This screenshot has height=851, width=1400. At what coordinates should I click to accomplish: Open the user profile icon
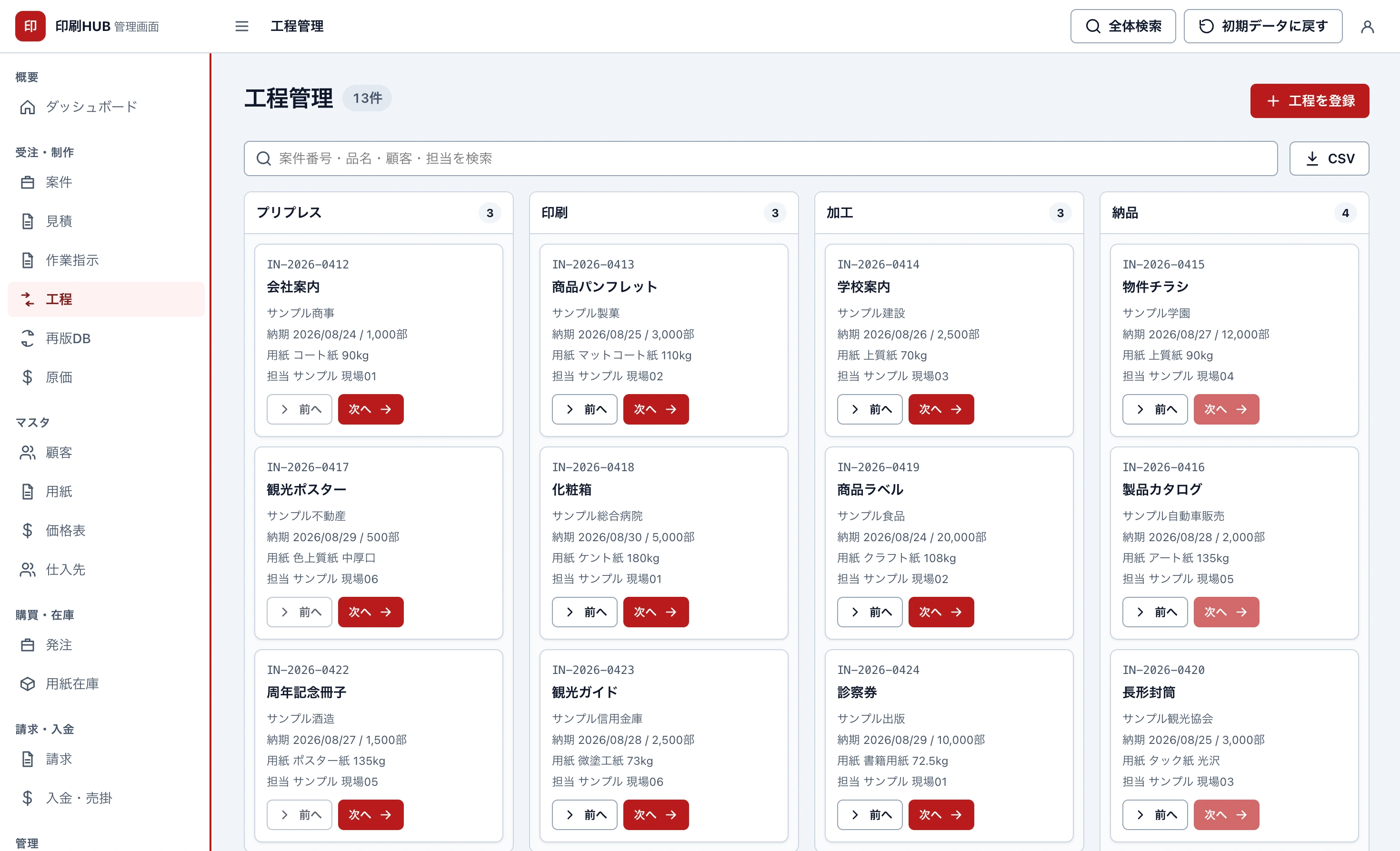[1367, 26]
